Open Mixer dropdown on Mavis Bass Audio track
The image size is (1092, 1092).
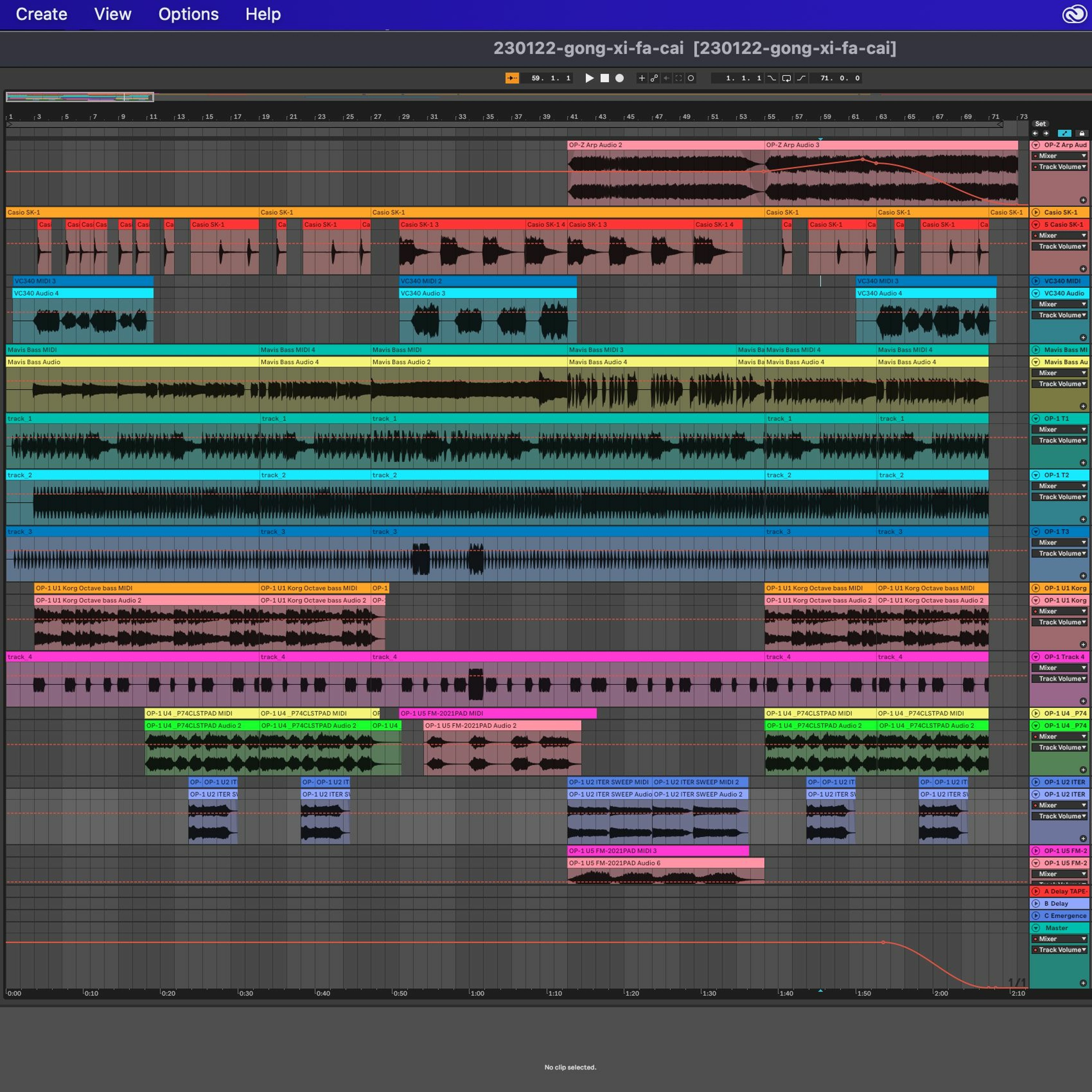[x=1060, y=373]
